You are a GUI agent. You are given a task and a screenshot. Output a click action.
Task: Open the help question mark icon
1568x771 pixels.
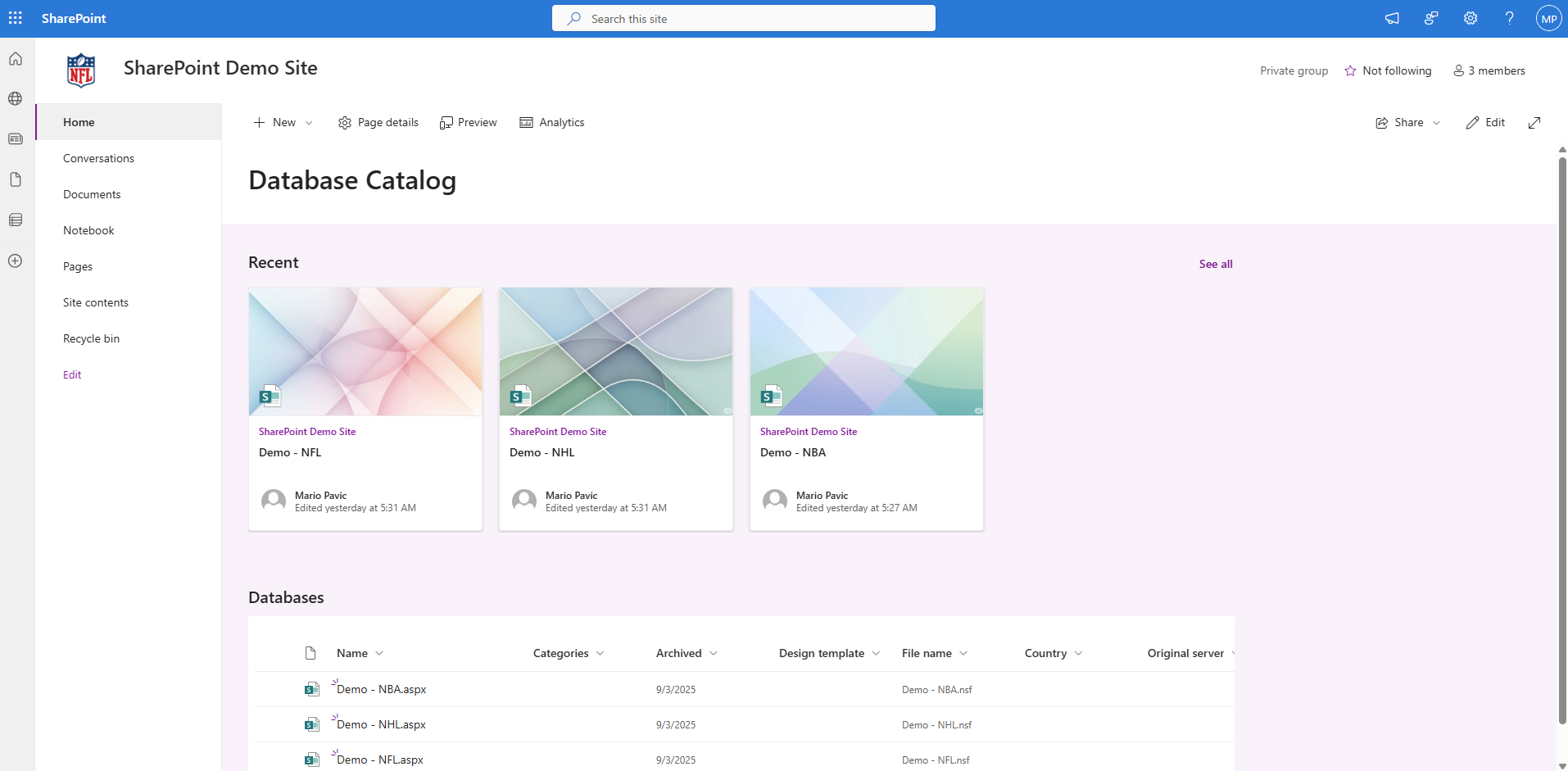click(1509, 18)
